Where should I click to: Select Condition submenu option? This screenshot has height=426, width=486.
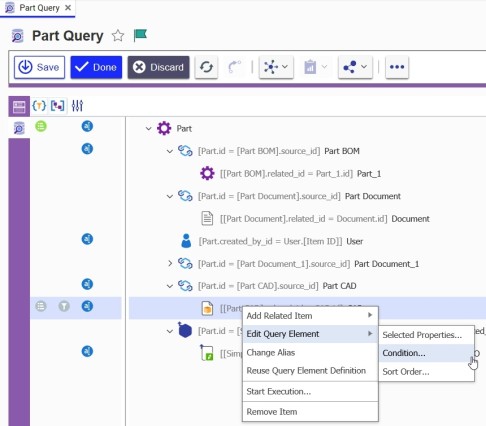coord(426,353)
